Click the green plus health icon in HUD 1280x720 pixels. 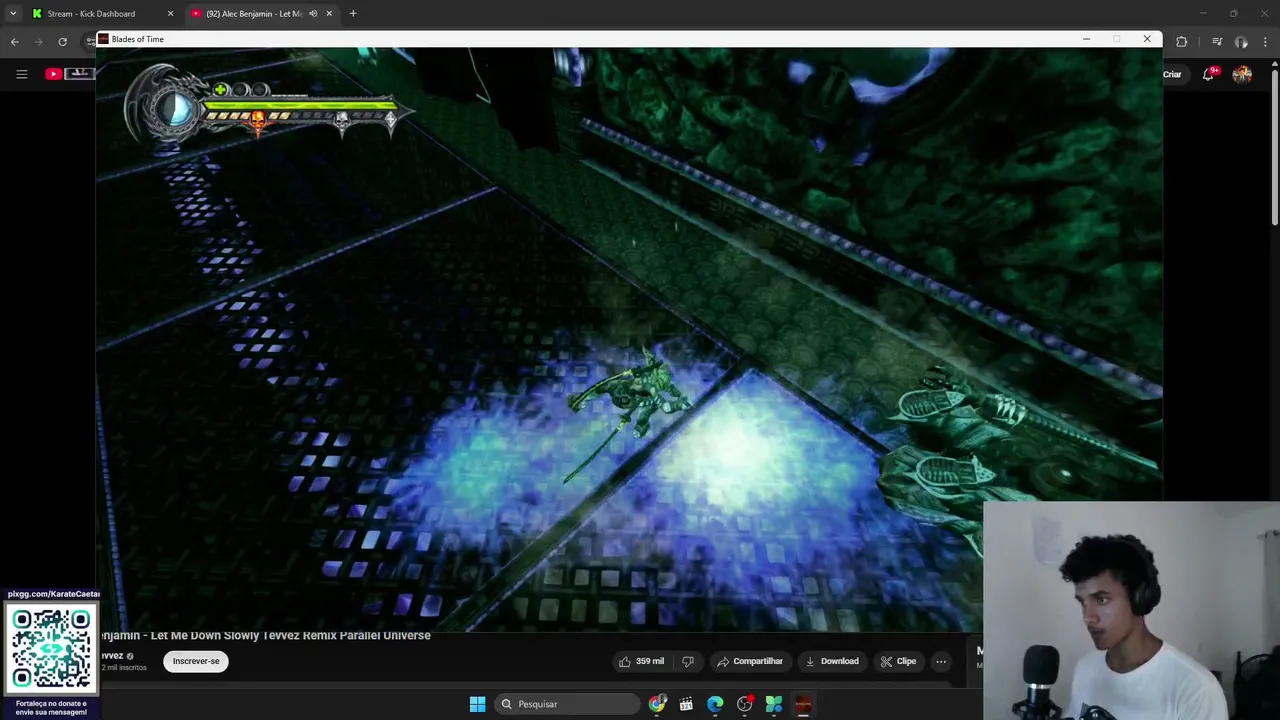[x=221, y=90]
